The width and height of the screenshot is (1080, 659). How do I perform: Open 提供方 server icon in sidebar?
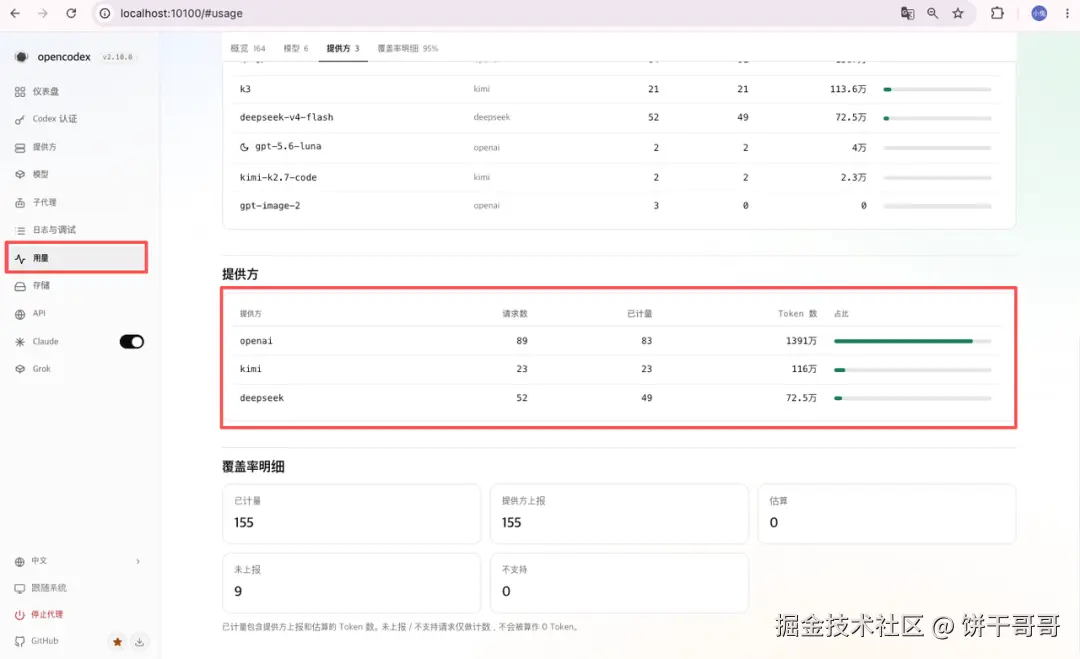(20, 147)
